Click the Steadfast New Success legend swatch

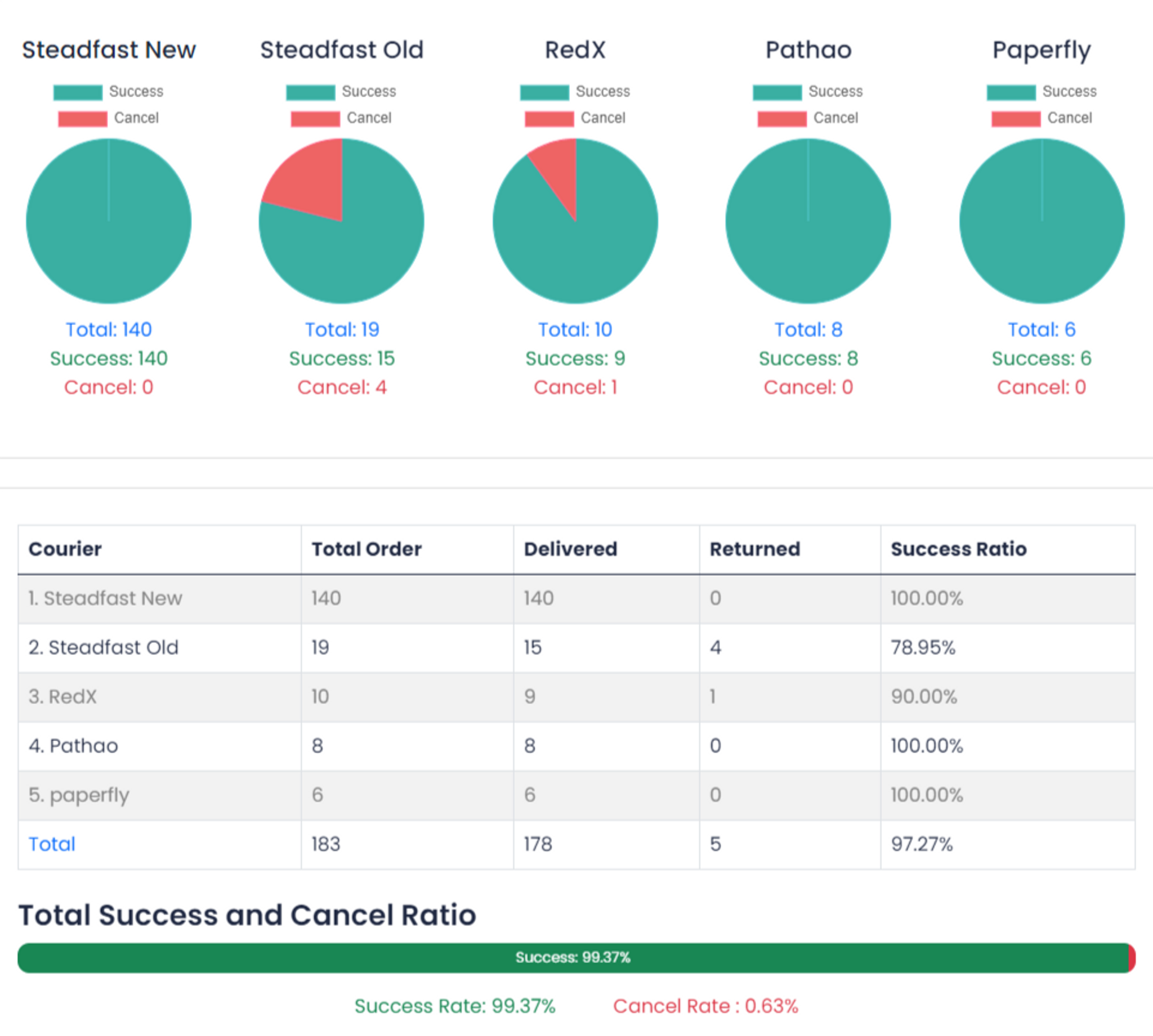click(78, 92)
